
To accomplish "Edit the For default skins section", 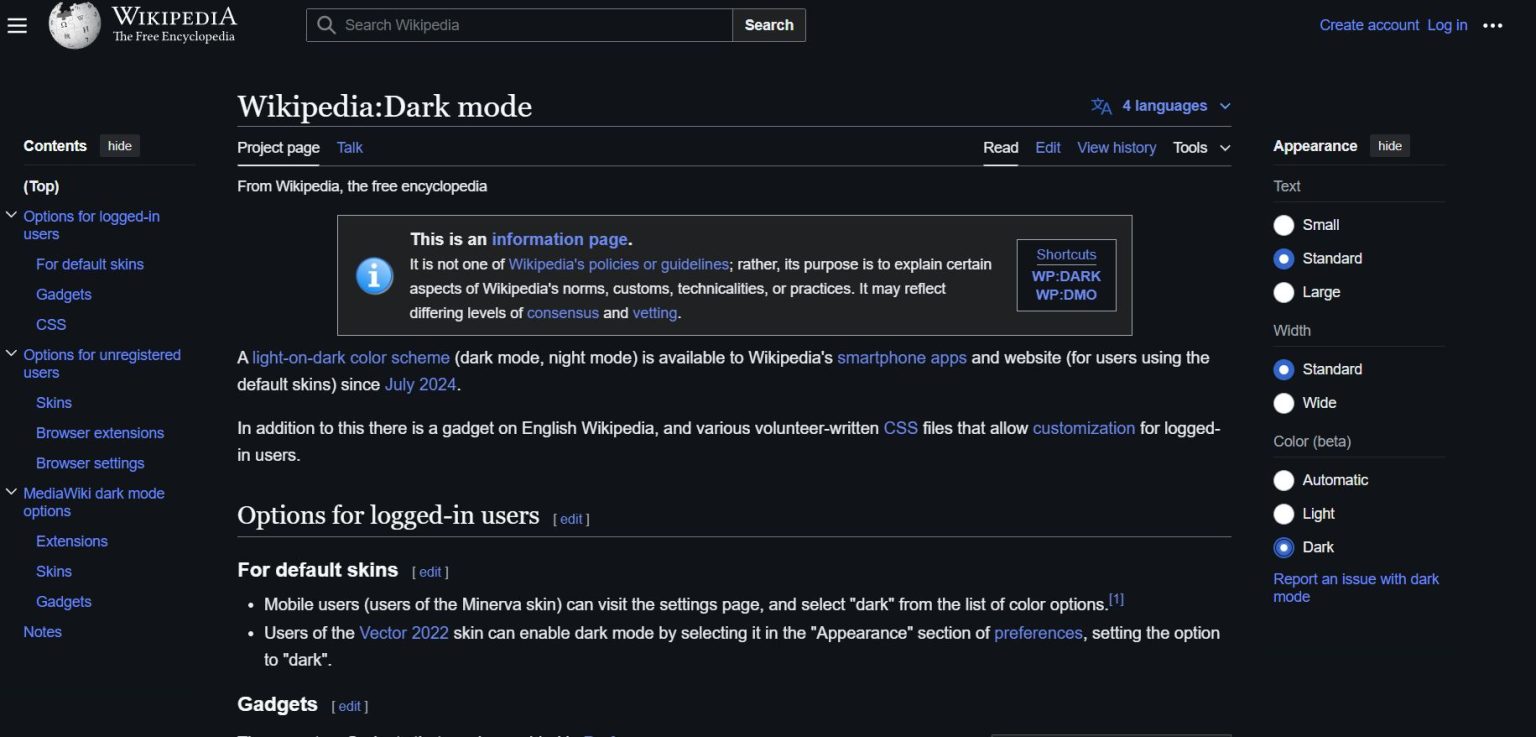I will 430,572.
